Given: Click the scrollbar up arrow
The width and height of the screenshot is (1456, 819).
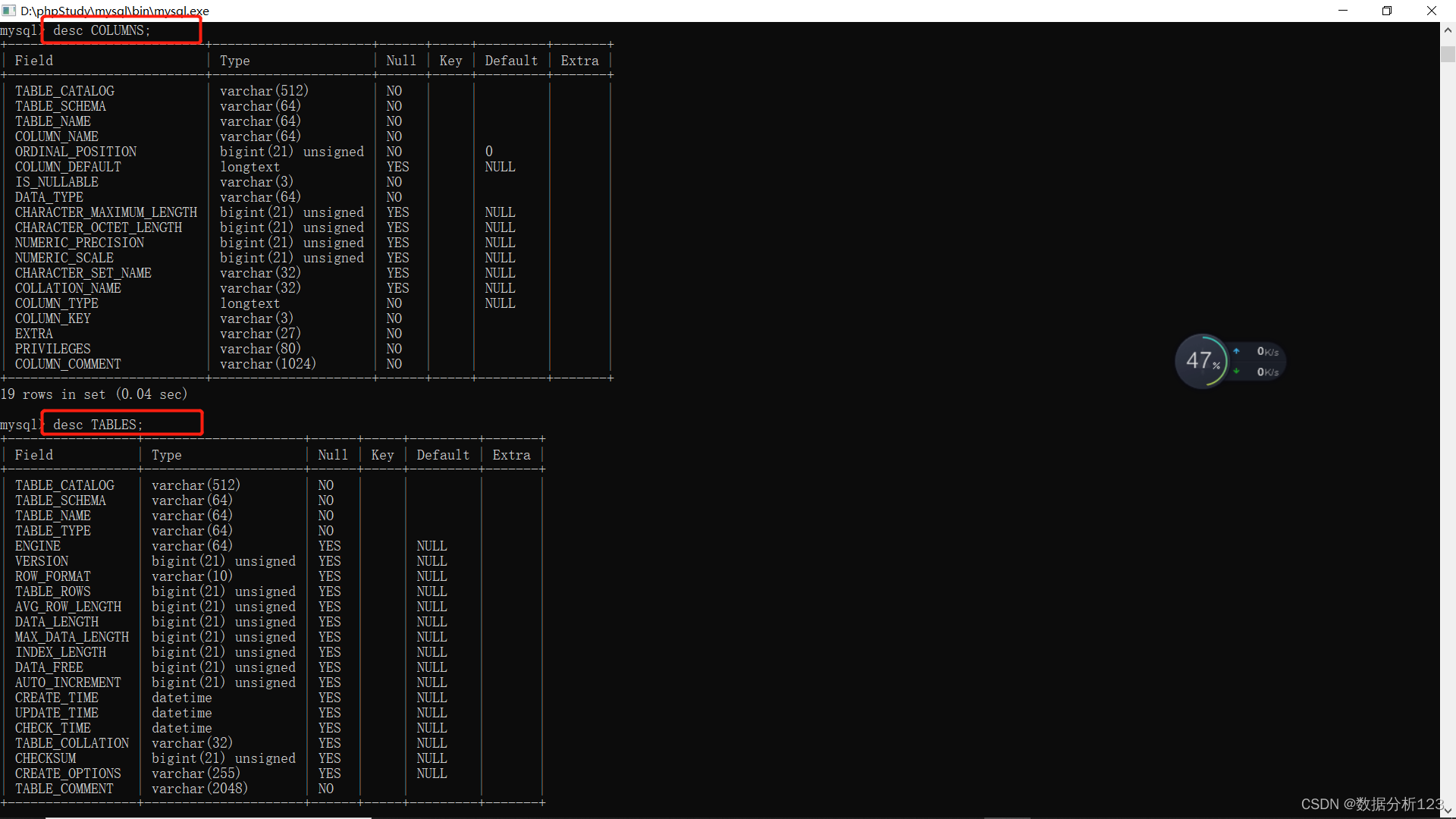Looking at the screenshot, I should tap(1448, 30).
